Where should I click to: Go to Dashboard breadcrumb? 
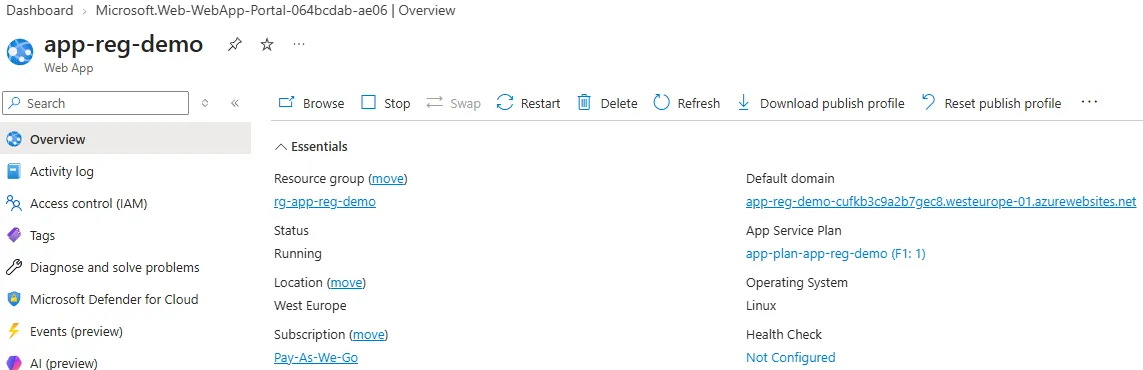pos(39,10)
